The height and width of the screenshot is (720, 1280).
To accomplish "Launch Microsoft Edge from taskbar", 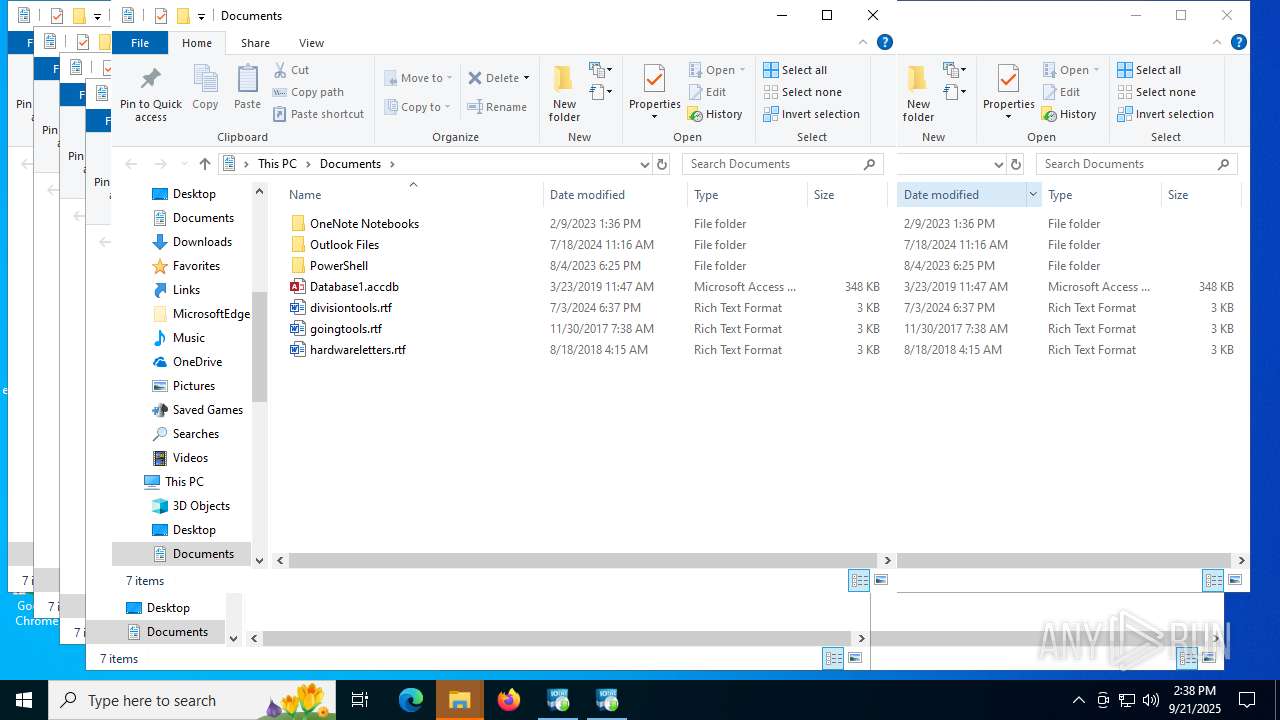I will coord(411,700).
